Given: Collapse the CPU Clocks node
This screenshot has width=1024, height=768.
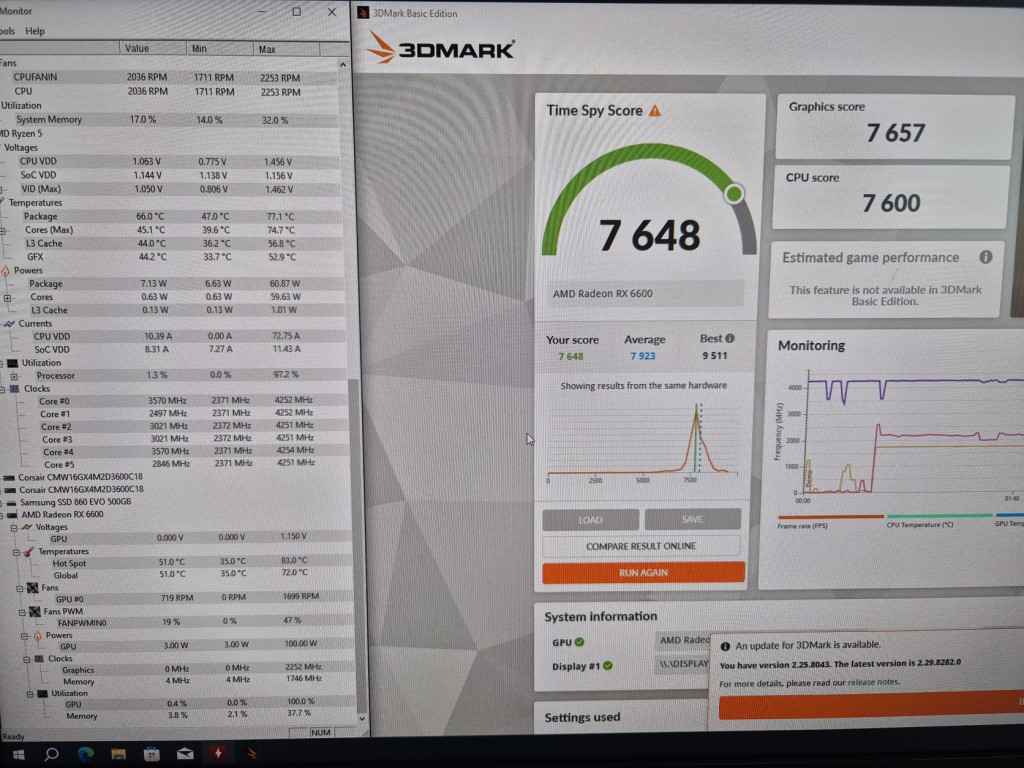Looking at the screenshot, I should (x=3, y=389).
